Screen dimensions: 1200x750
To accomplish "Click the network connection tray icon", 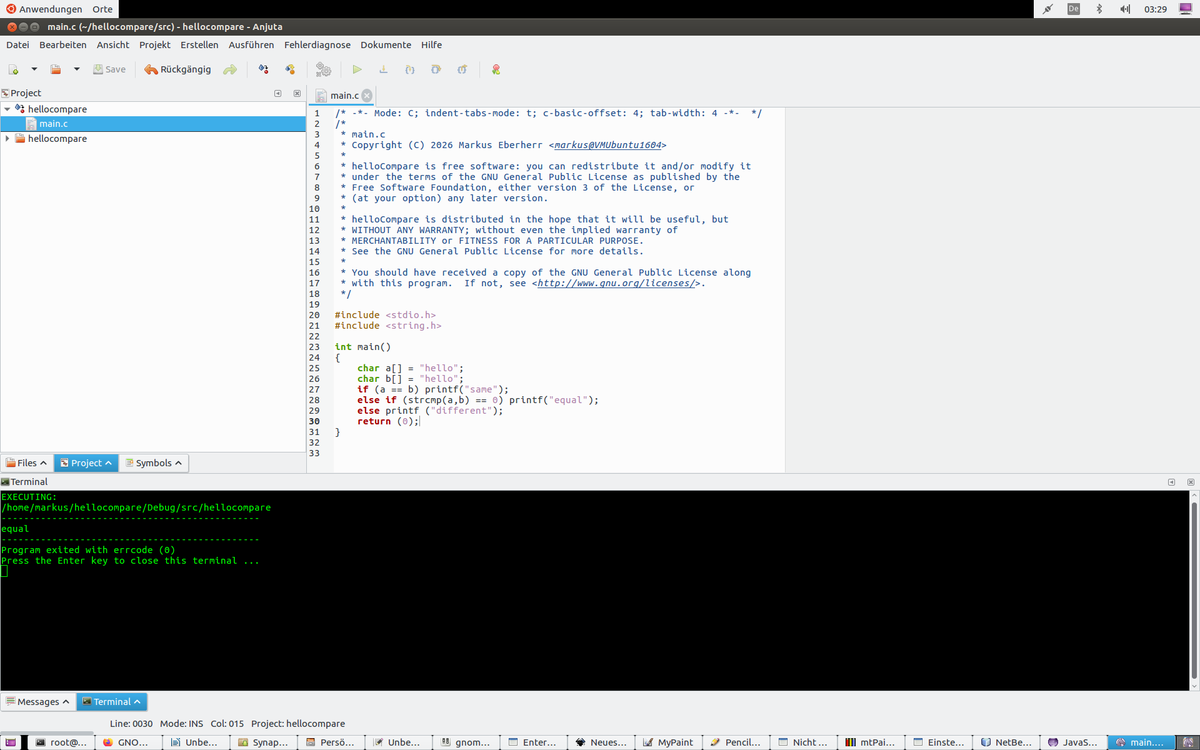I will [x=1046, y=9].
